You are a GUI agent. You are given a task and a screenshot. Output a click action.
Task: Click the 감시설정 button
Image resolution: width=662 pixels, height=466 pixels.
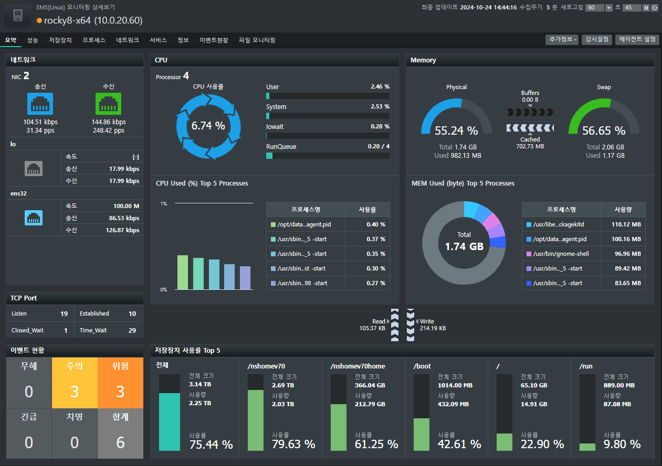(x=597, y=40)
